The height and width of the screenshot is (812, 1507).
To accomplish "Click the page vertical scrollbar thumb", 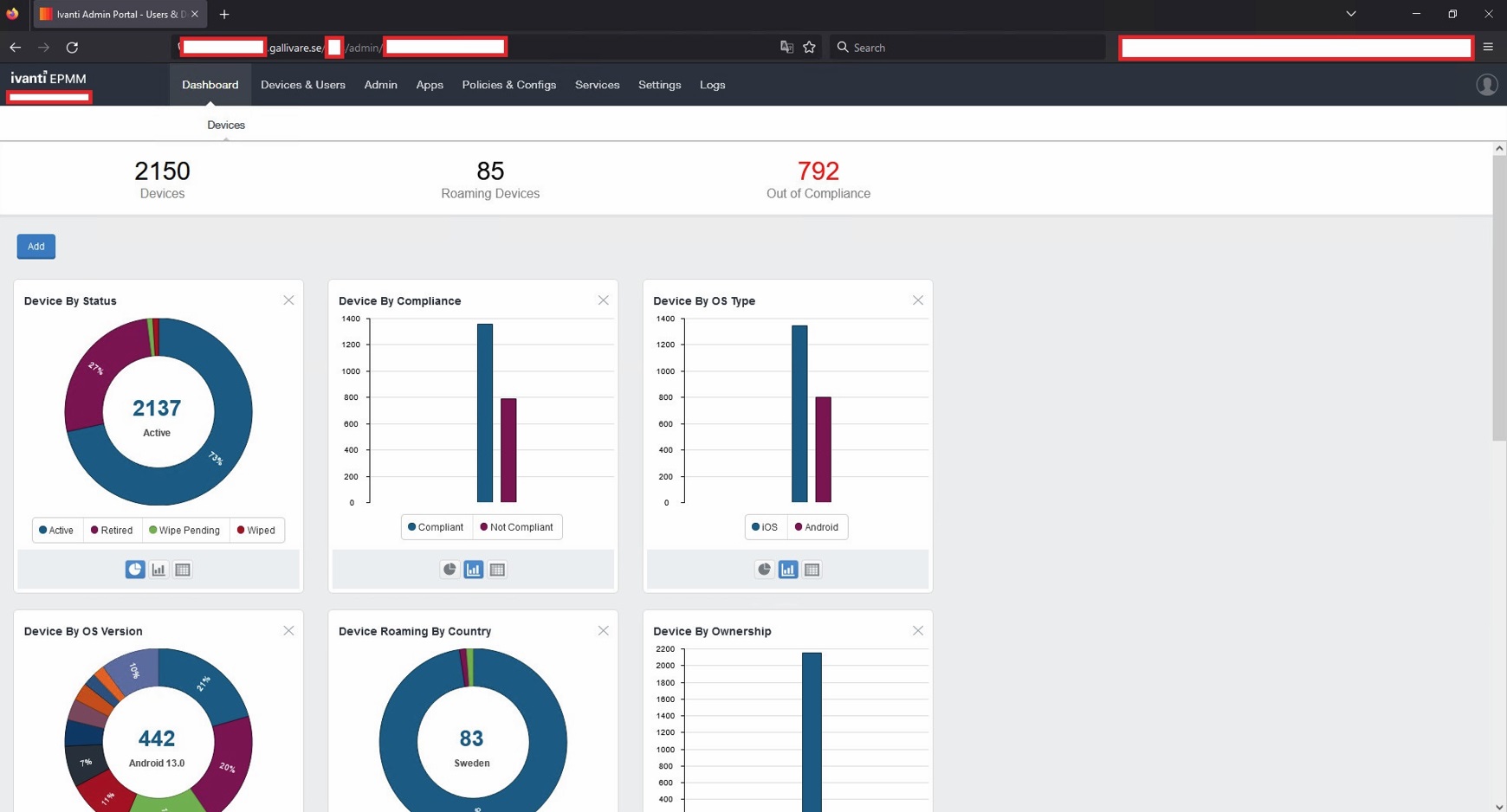I will click(1499, 298).
